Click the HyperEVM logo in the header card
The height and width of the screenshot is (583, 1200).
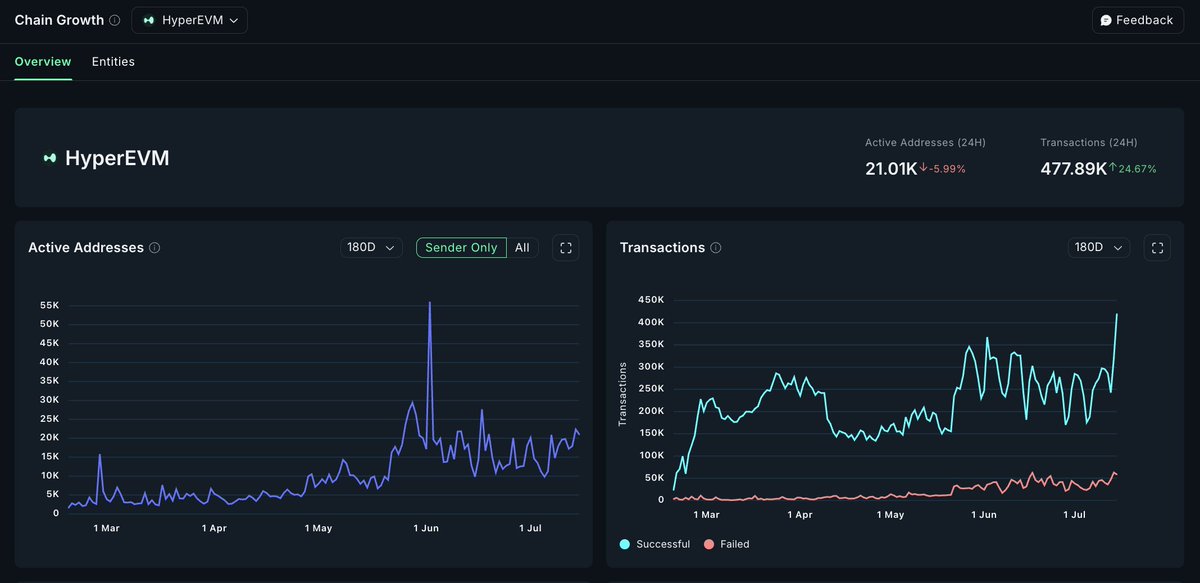coord(49,158)
